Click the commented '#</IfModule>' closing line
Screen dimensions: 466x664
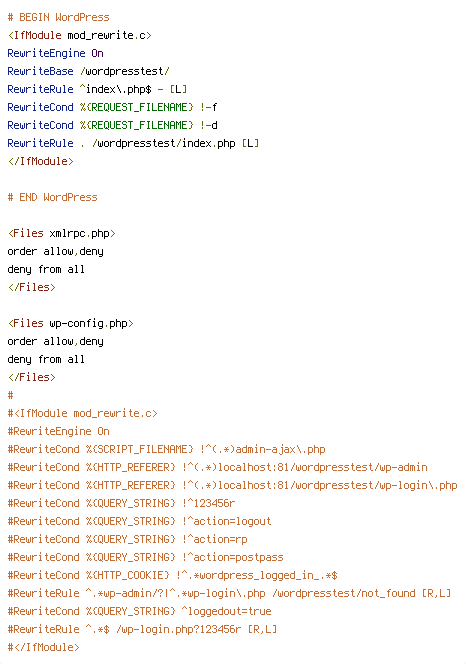(x=44, y=647)
